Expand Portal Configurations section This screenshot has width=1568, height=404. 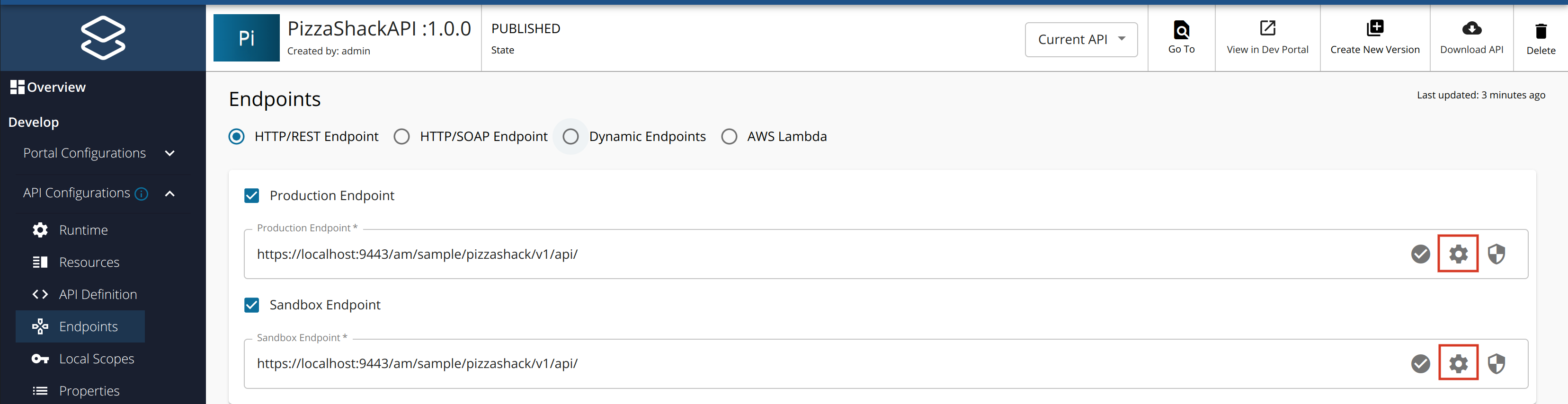coord(170,153)
